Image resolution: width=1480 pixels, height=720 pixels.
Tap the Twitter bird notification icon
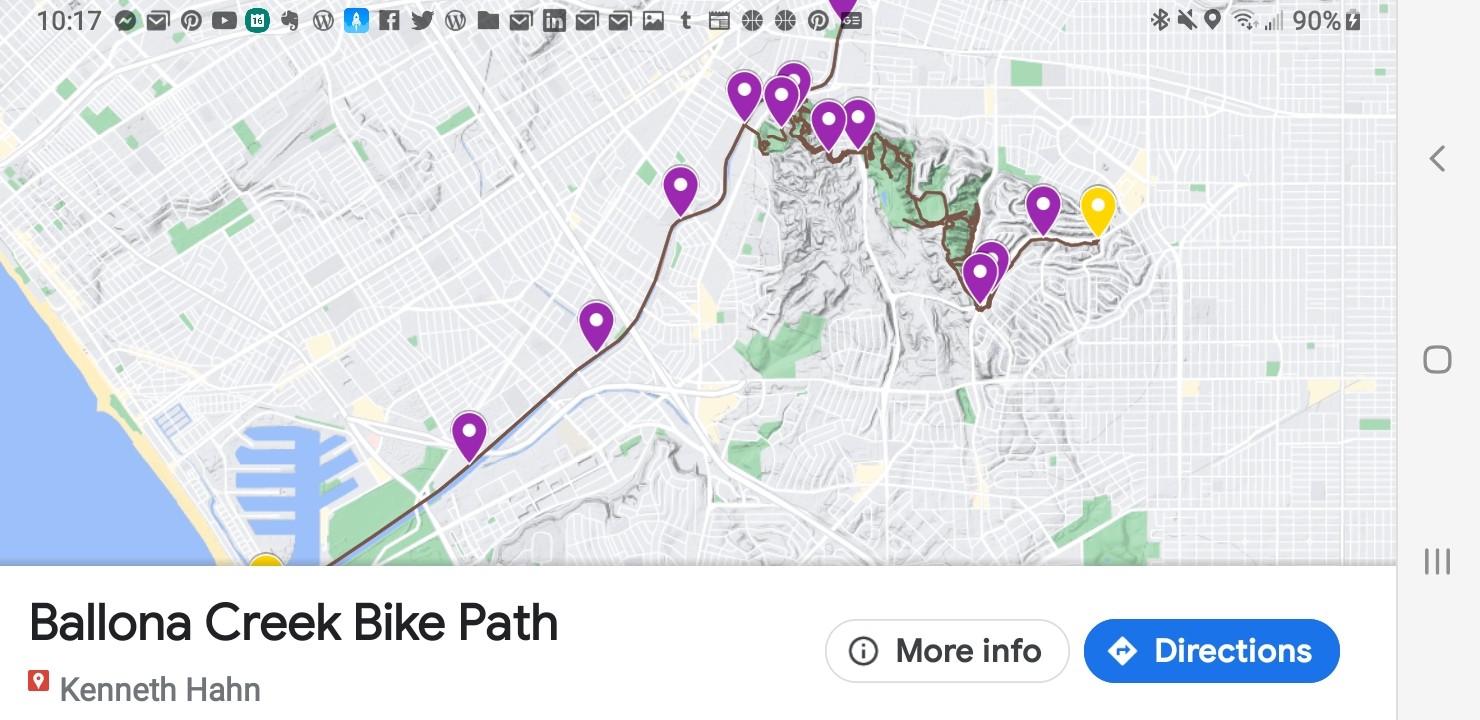[x=422, y=20]
